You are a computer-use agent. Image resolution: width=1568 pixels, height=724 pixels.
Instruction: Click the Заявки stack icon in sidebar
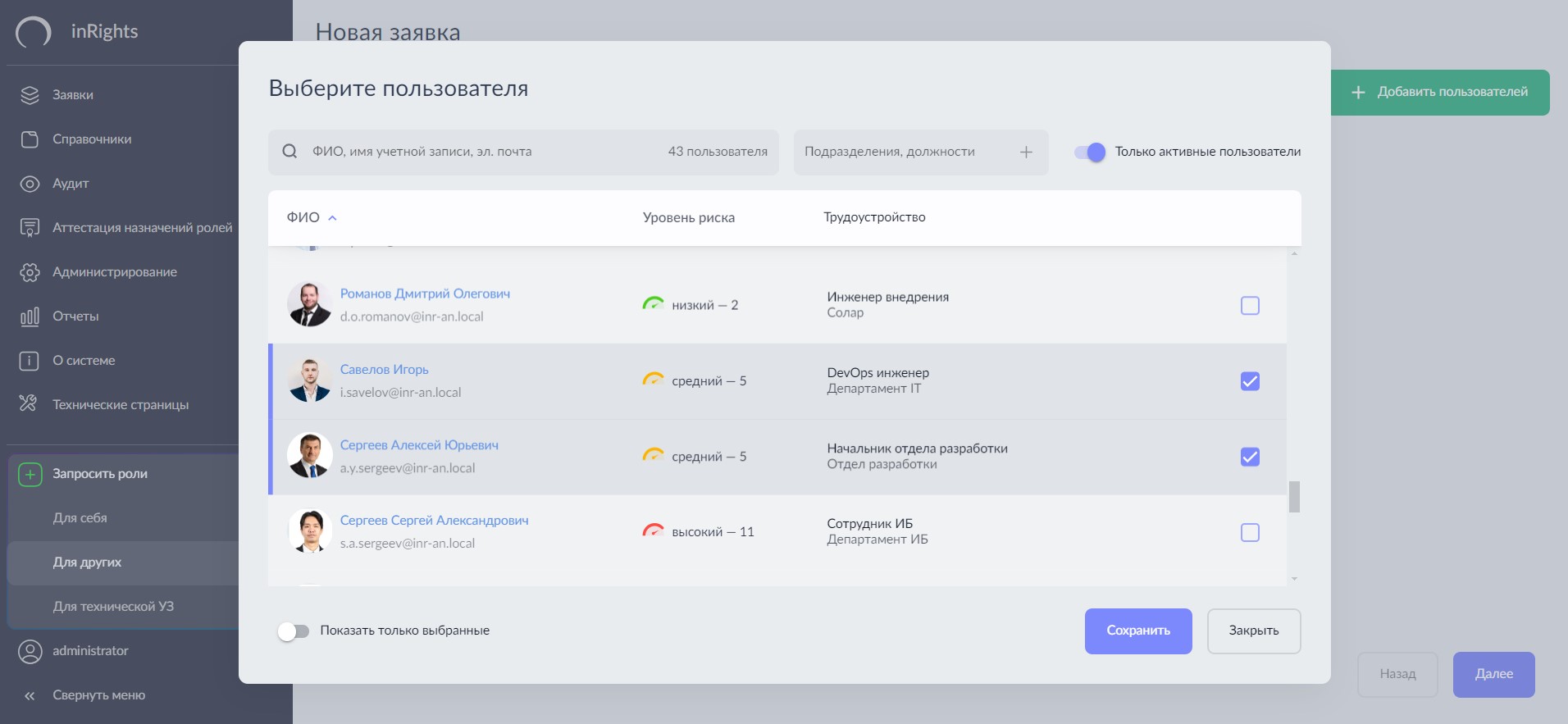tap(30, 95)
